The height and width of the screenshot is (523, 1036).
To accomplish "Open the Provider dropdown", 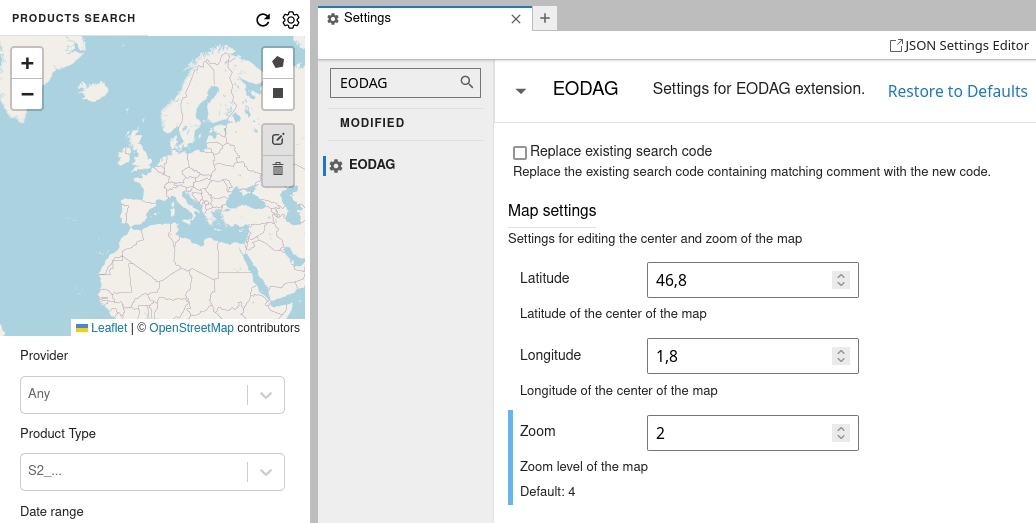I will pos(266,395).
